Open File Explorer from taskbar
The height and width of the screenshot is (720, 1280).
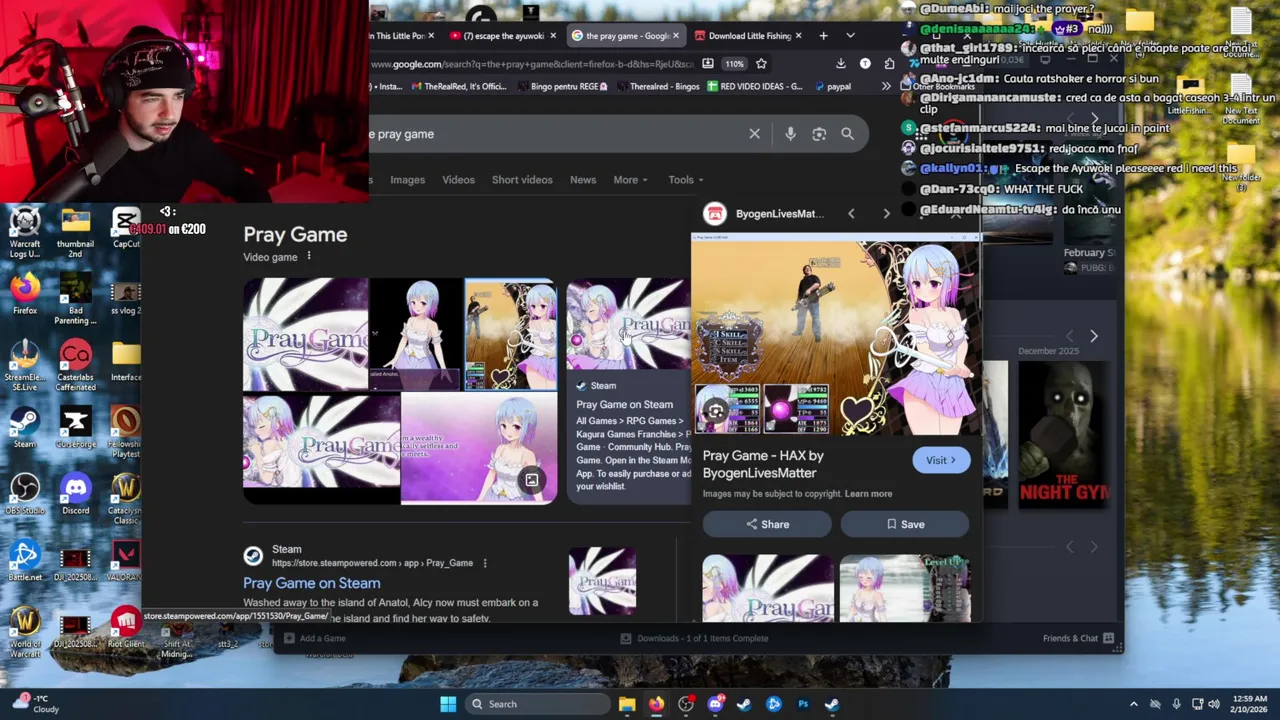627,704
